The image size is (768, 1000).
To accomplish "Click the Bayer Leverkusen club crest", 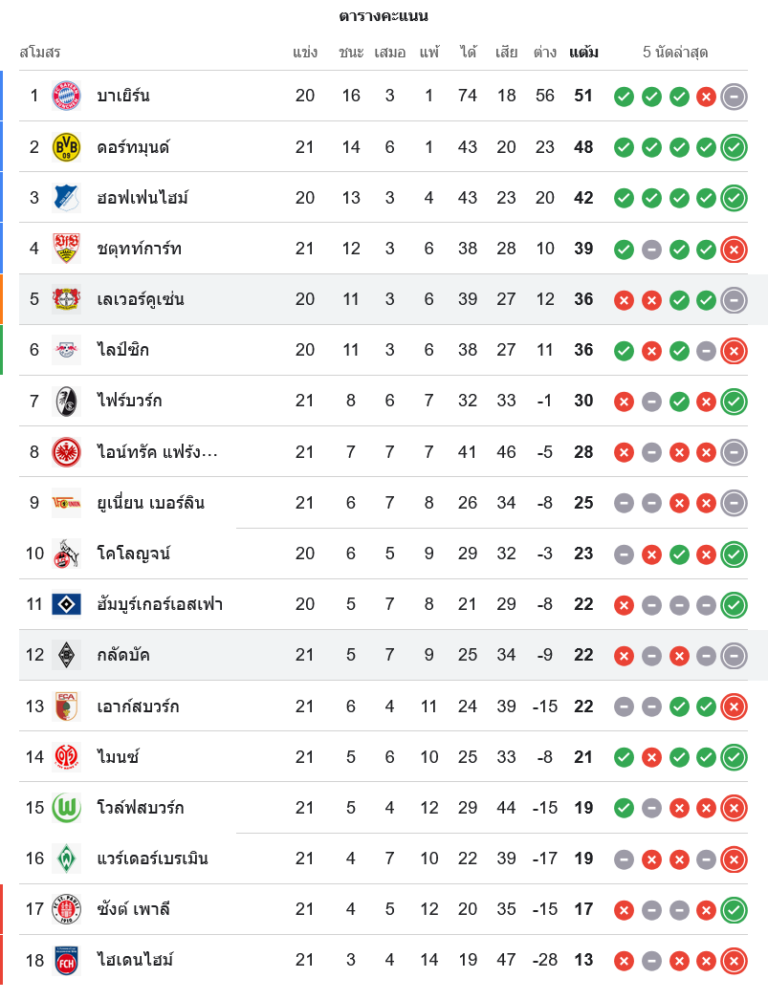I will tap(66, 299).
